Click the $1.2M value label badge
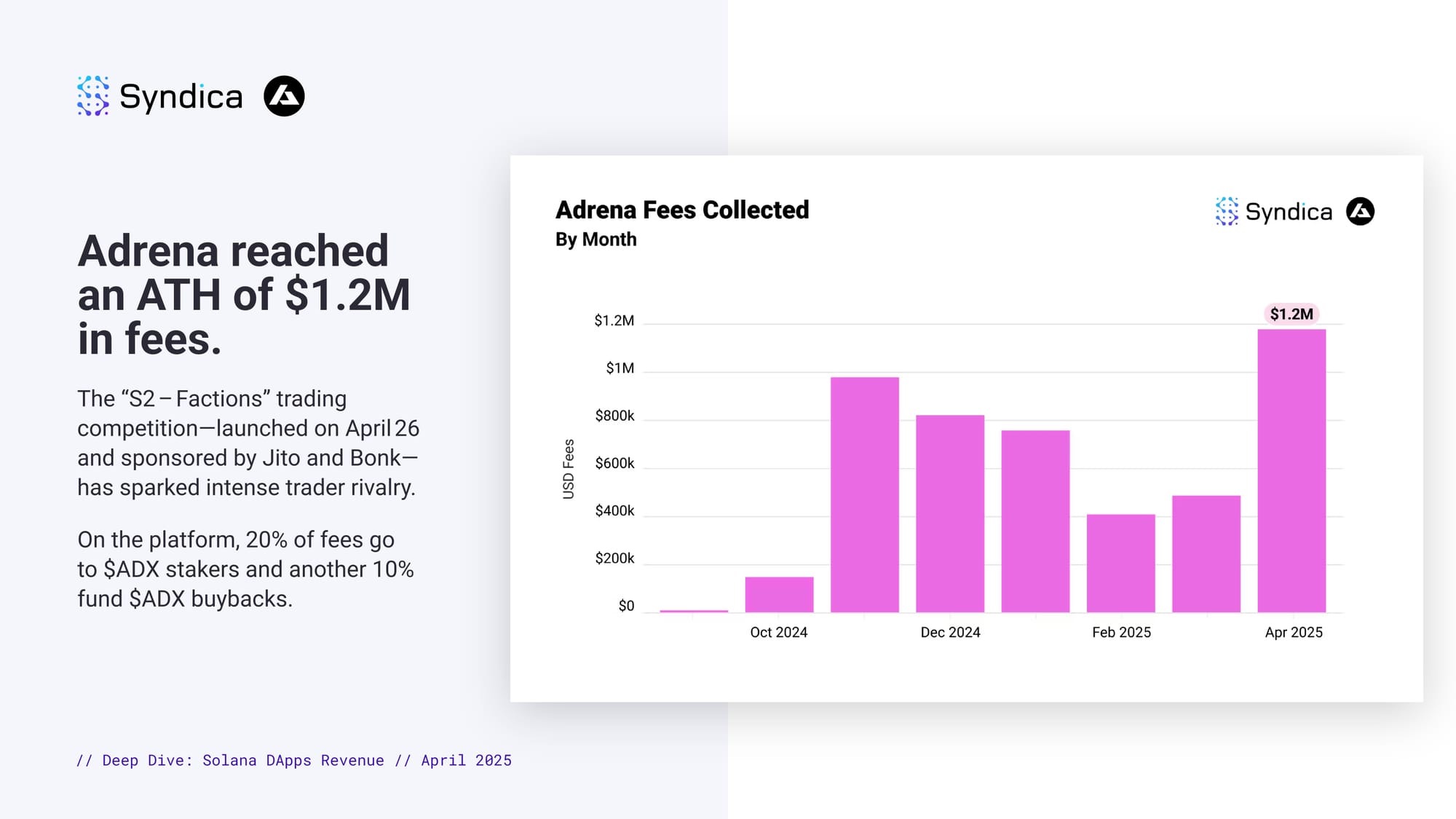The height and width of the screenshot is (819, 1456). pos(1291,314)
